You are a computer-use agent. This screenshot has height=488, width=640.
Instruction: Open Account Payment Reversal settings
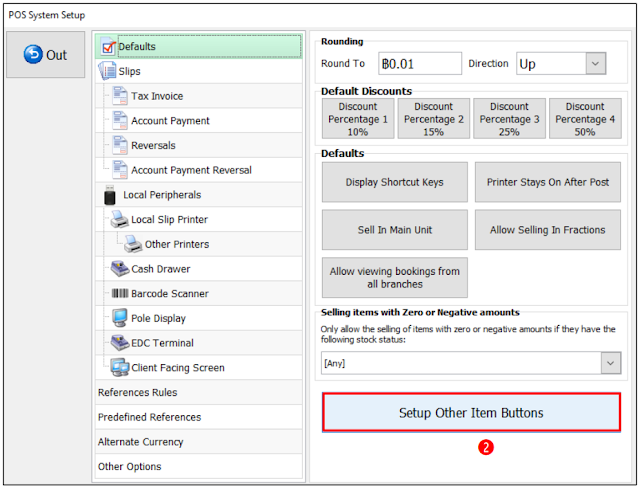(199, 170)
